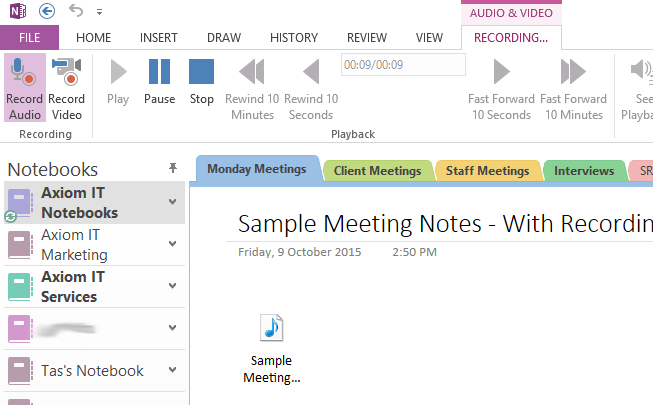Image resolution: width=653 pixels, height=405 pixels.
Task: Click the Play button
Action: pos(118,82)
